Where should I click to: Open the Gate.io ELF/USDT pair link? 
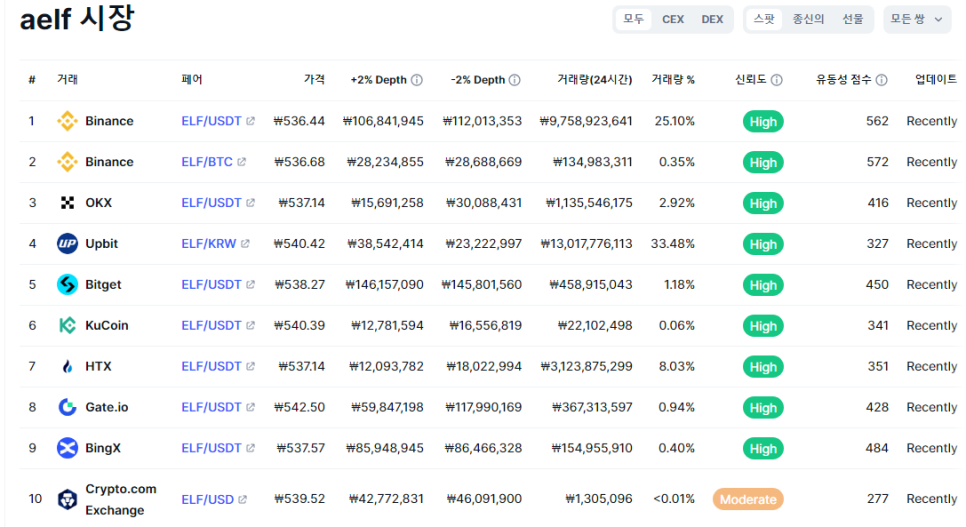(211, 407)
